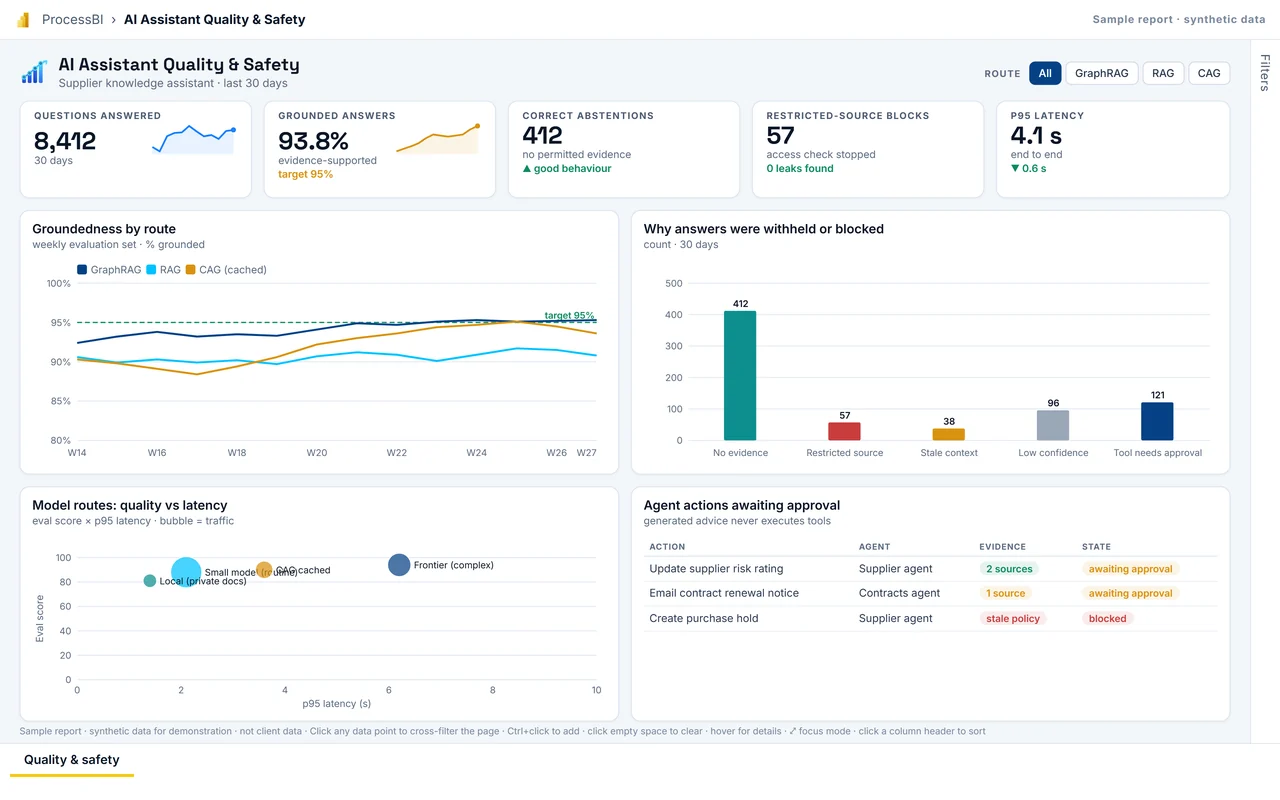Select the "Create purchase hold" row text
Viewport: 1280px width, 800px height.
(704, 618)
